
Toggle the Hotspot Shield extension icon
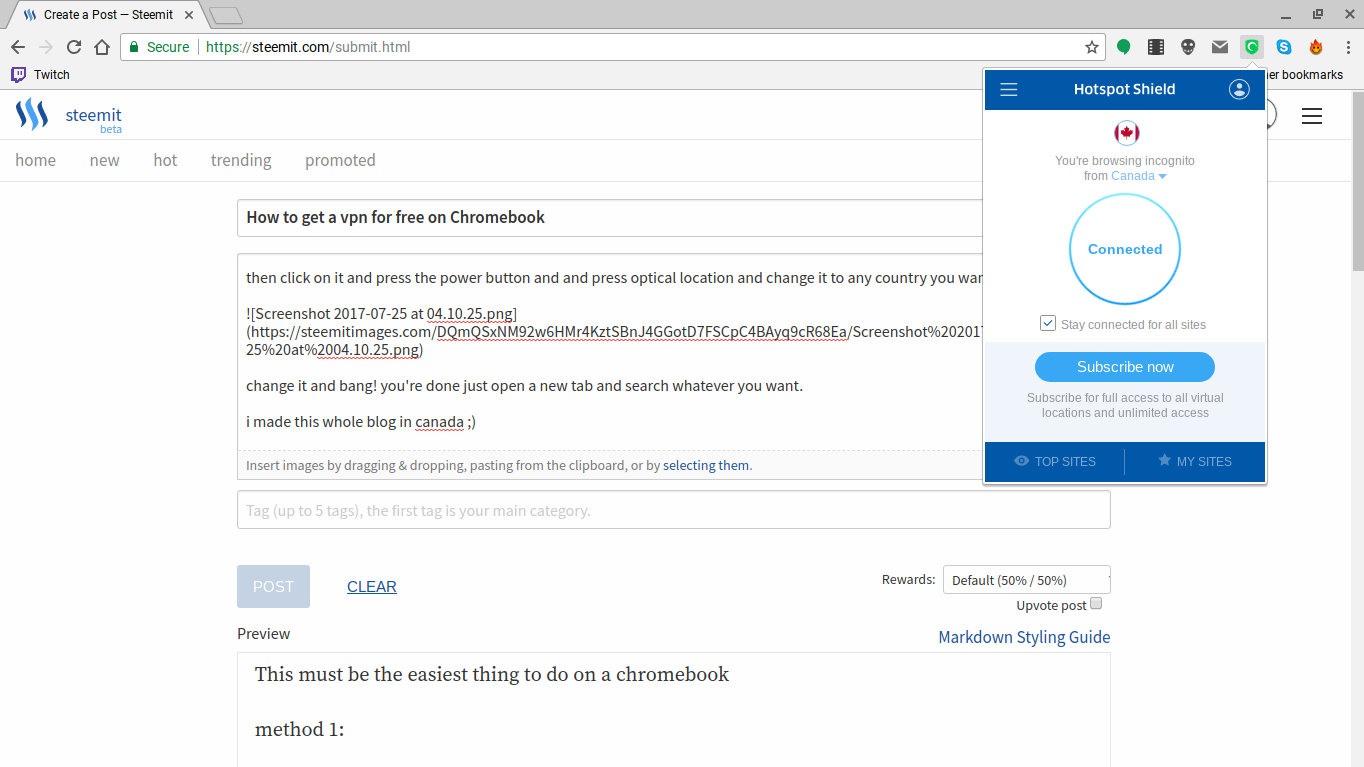pyautogui.click(x=1252, y=47)
